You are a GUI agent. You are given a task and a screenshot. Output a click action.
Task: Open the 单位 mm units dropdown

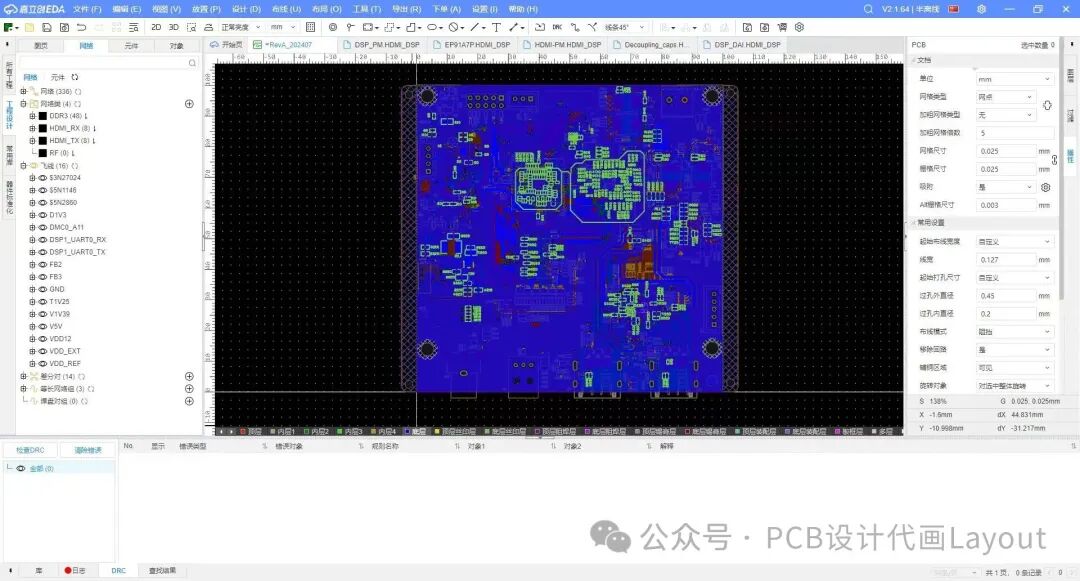(x=1015, y=79)
